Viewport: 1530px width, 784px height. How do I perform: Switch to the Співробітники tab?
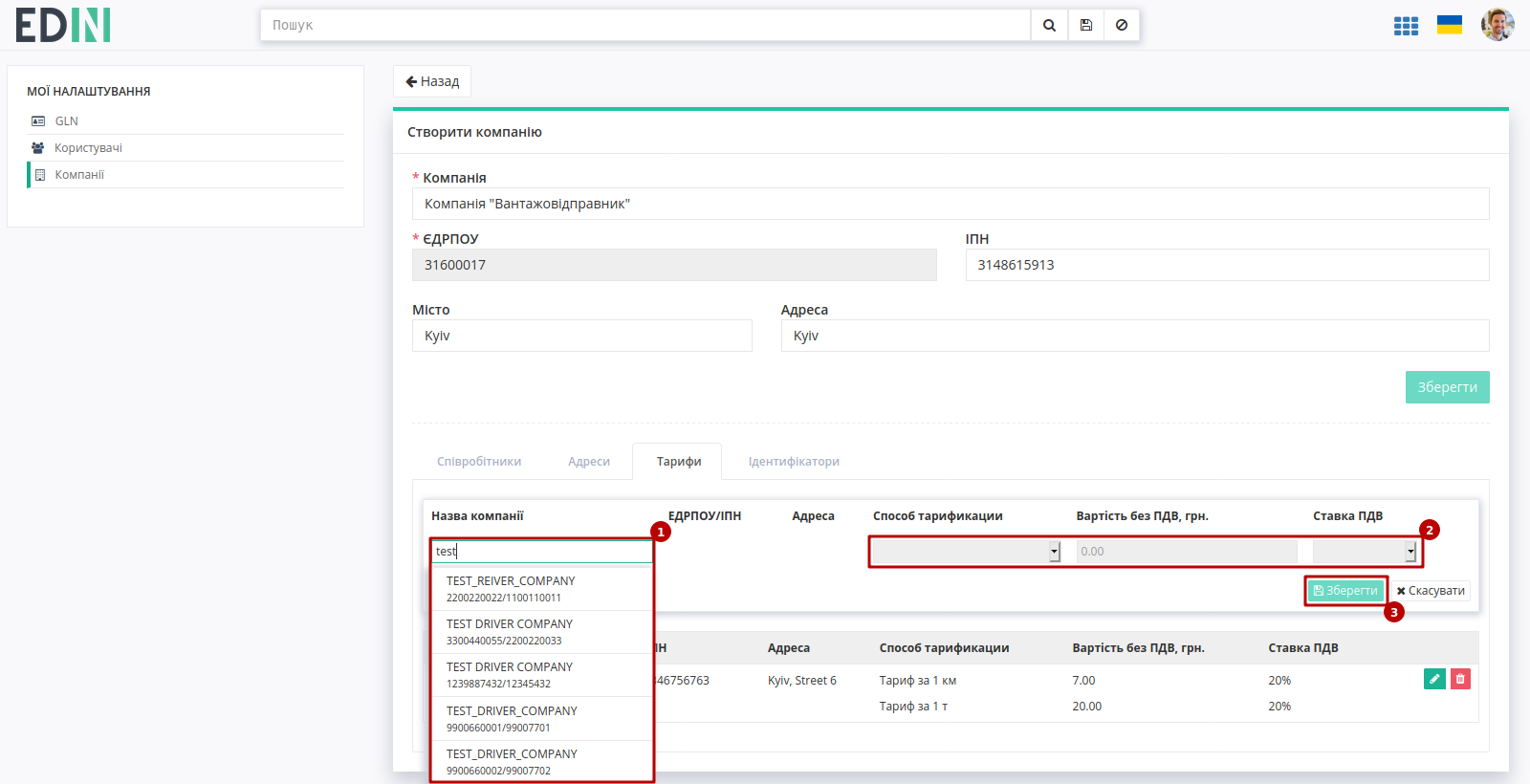click(479, 462)
